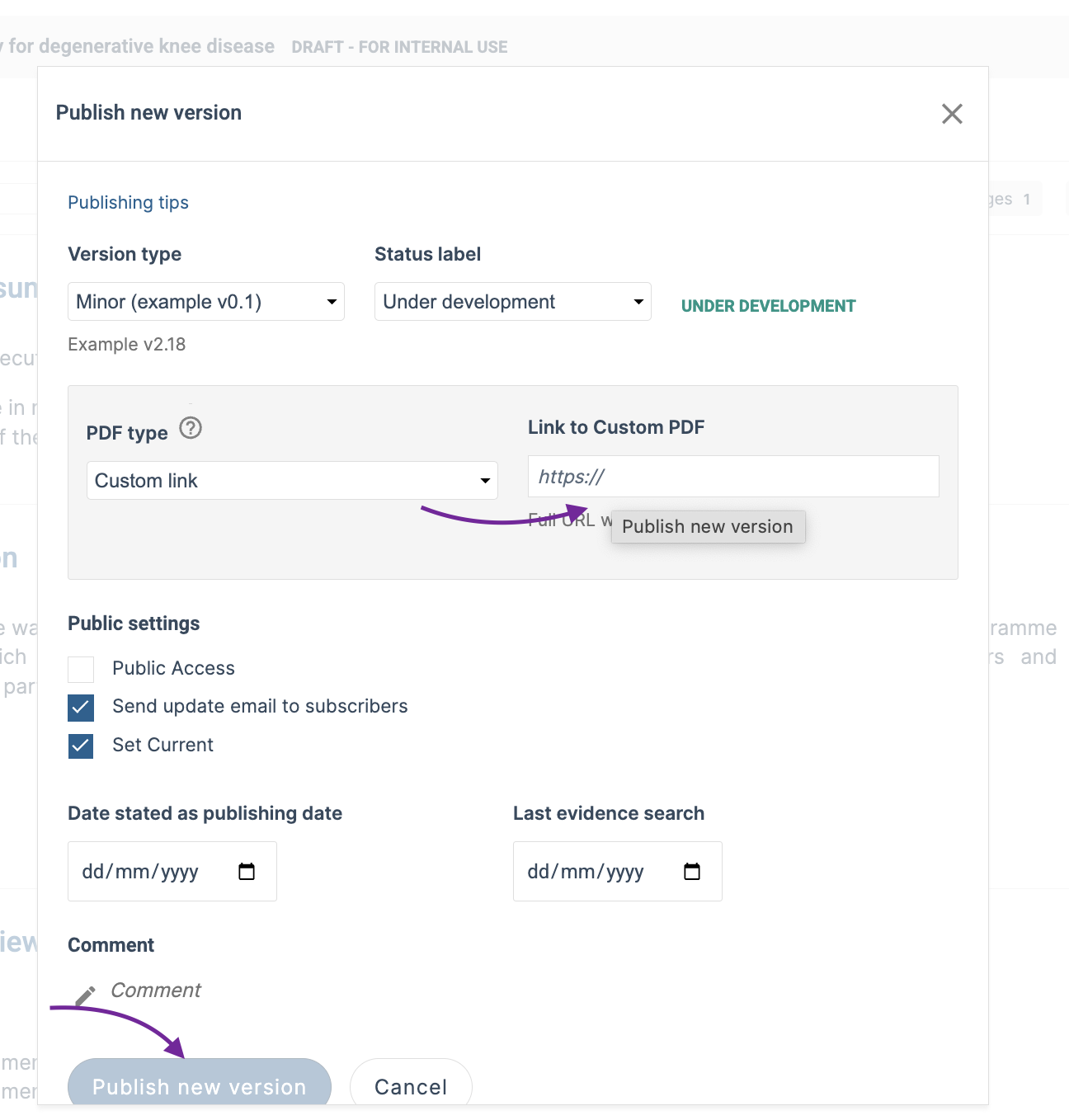1069x1120 pixels.
Task: Click the DRAFT - FOR INTERNAL USE label
Action: tap(399, 47)
